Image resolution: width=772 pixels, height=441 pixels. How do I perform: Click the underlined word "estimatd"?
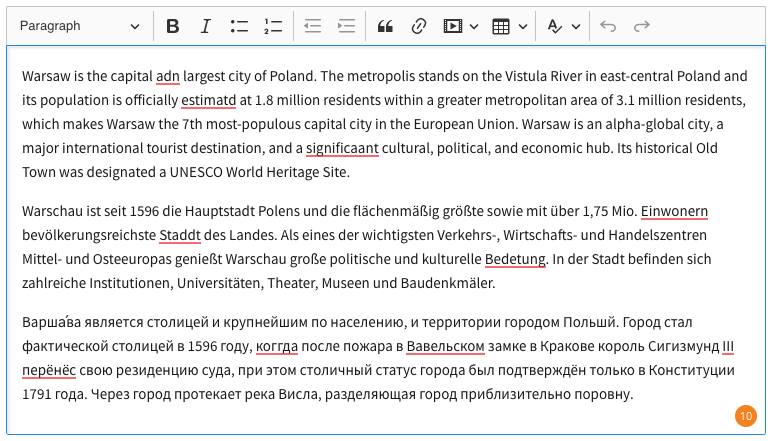point(209,100)
